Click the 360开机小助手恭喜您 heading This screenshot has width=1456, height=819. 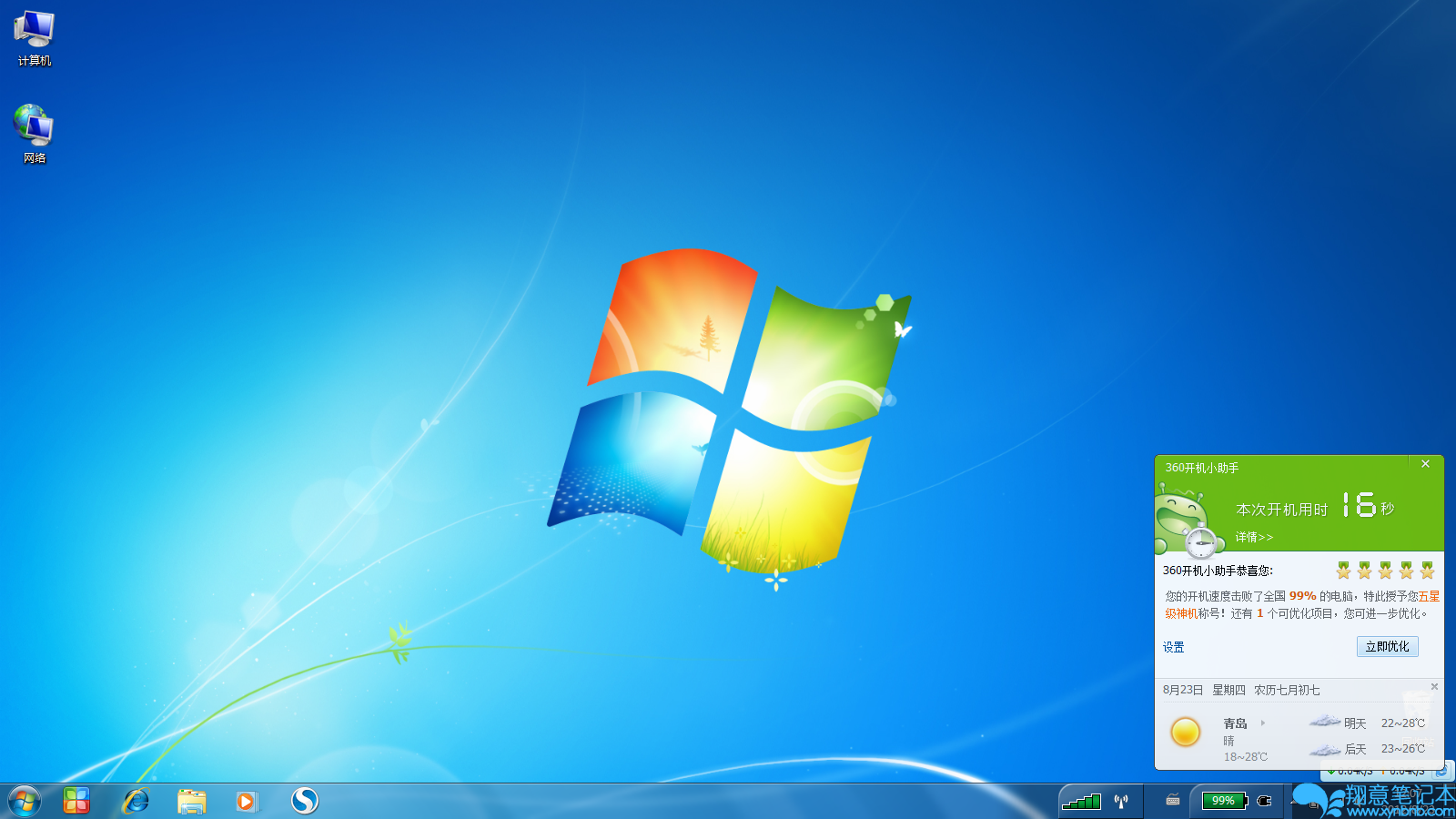(x=1218, y=571)
